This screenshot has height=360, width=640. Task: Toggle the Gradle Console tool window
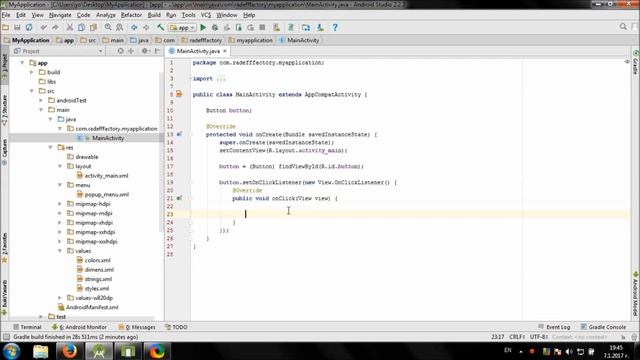(603, 327)
